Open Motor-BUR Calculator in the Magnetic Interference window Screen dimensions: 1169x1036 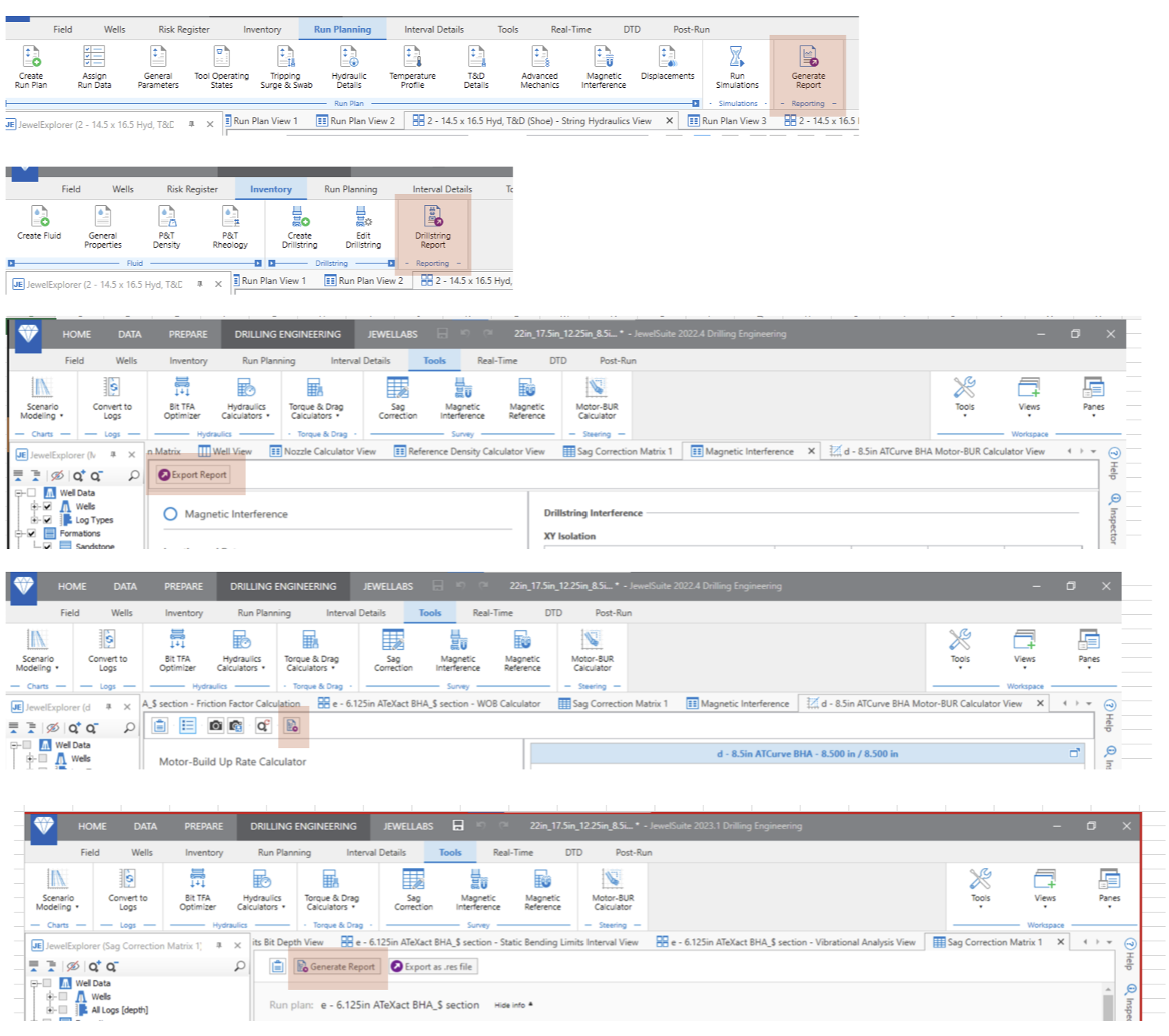point(597,398)
